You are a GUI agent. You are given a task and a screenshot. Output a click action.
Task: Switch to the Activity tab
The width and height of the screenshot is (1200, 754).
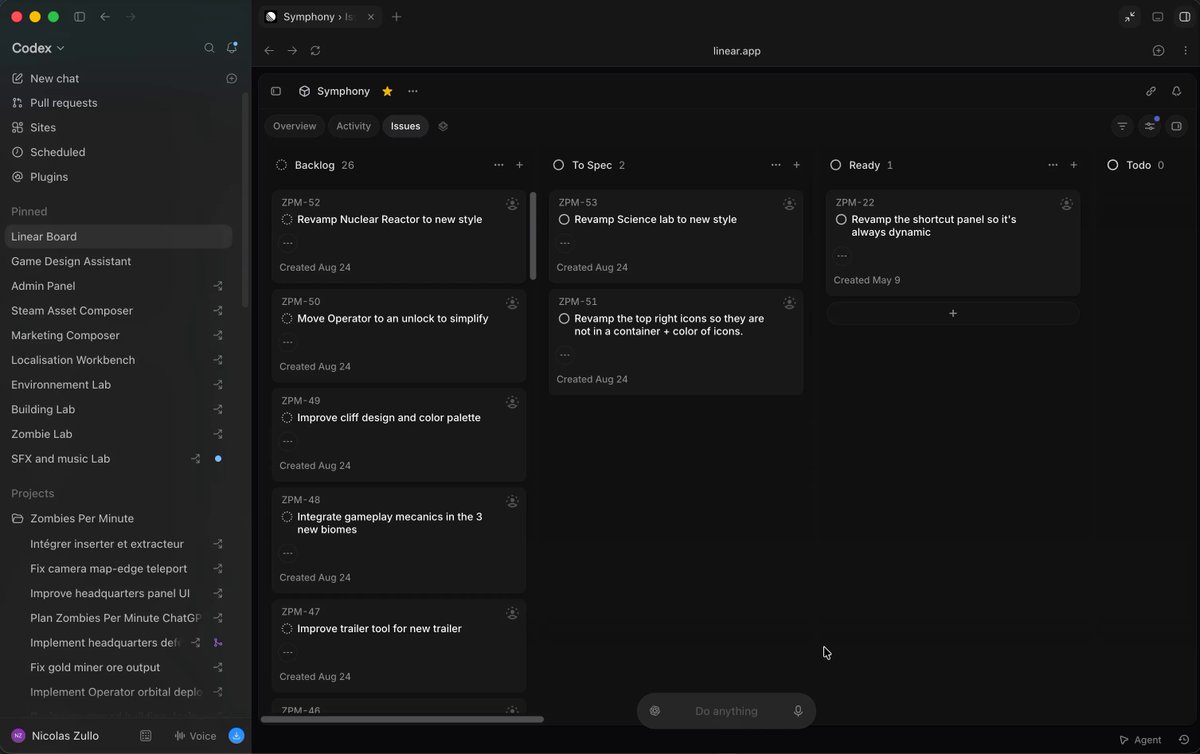click(x=353, y=126)
